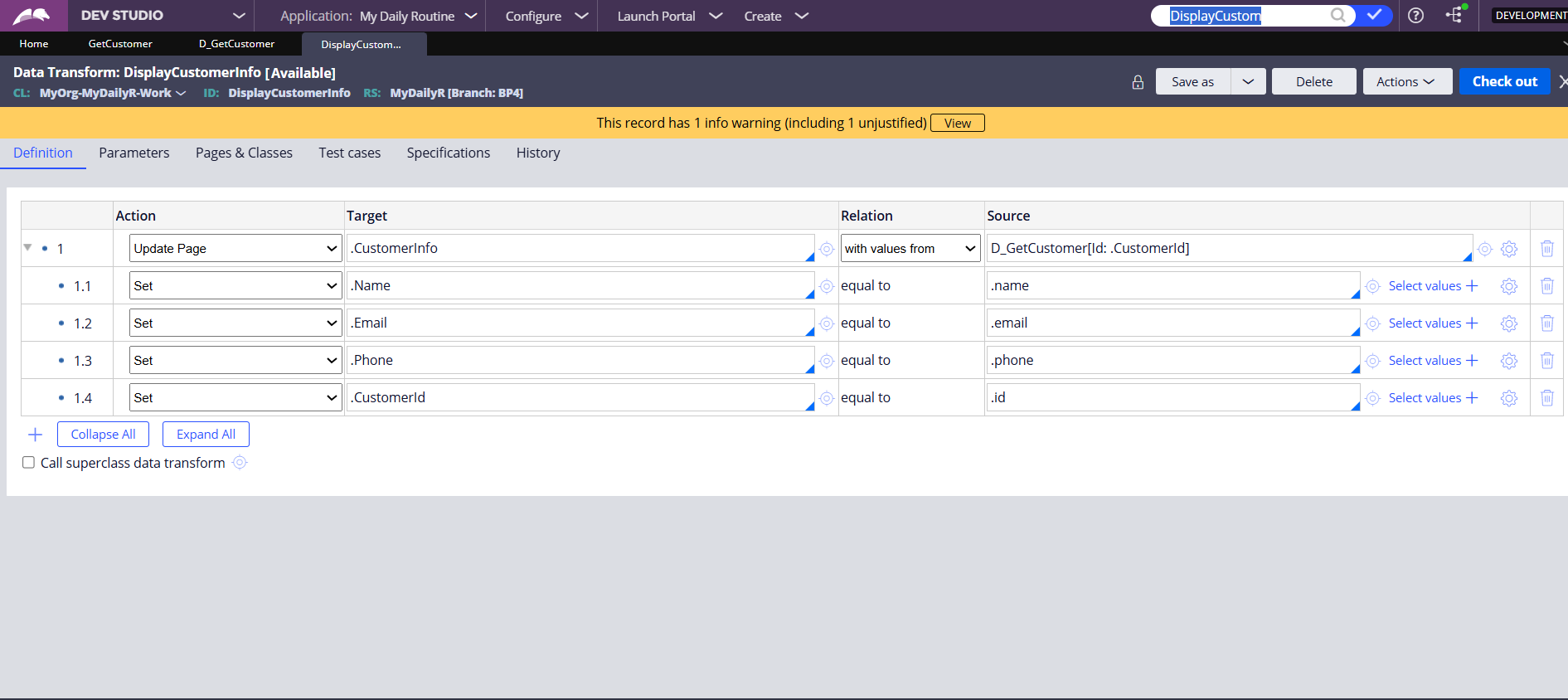
Task: Open the help question mark icon
Action: tap(1416, 16)
